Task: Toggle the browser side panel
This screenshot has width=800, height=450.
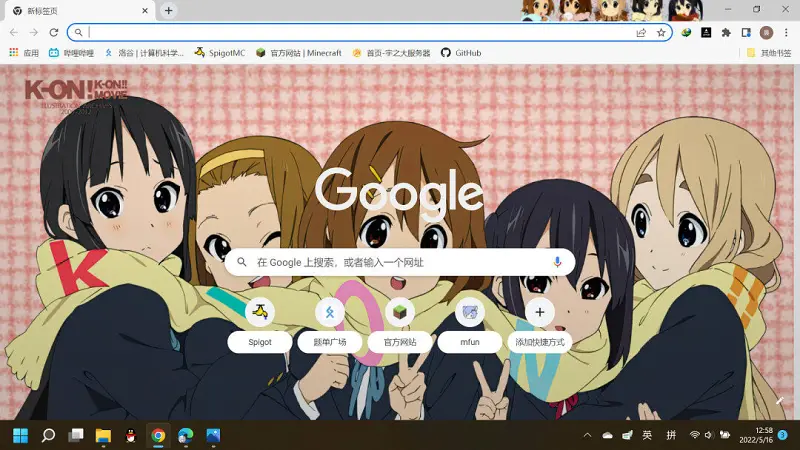Action: tap(746, 33)
